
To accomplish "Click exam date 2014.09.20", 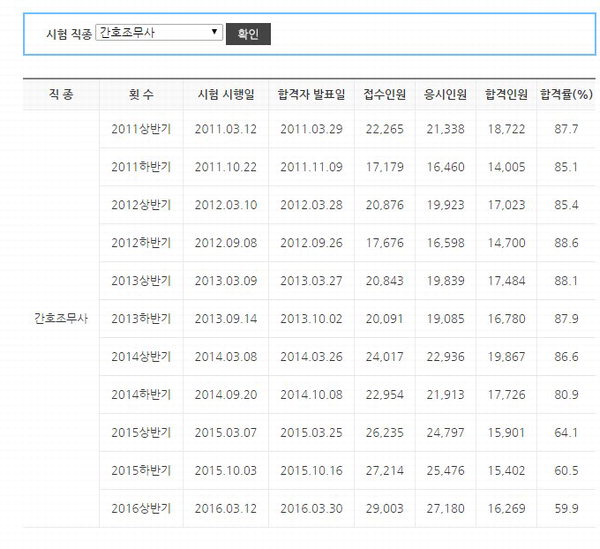I will 226,394.
